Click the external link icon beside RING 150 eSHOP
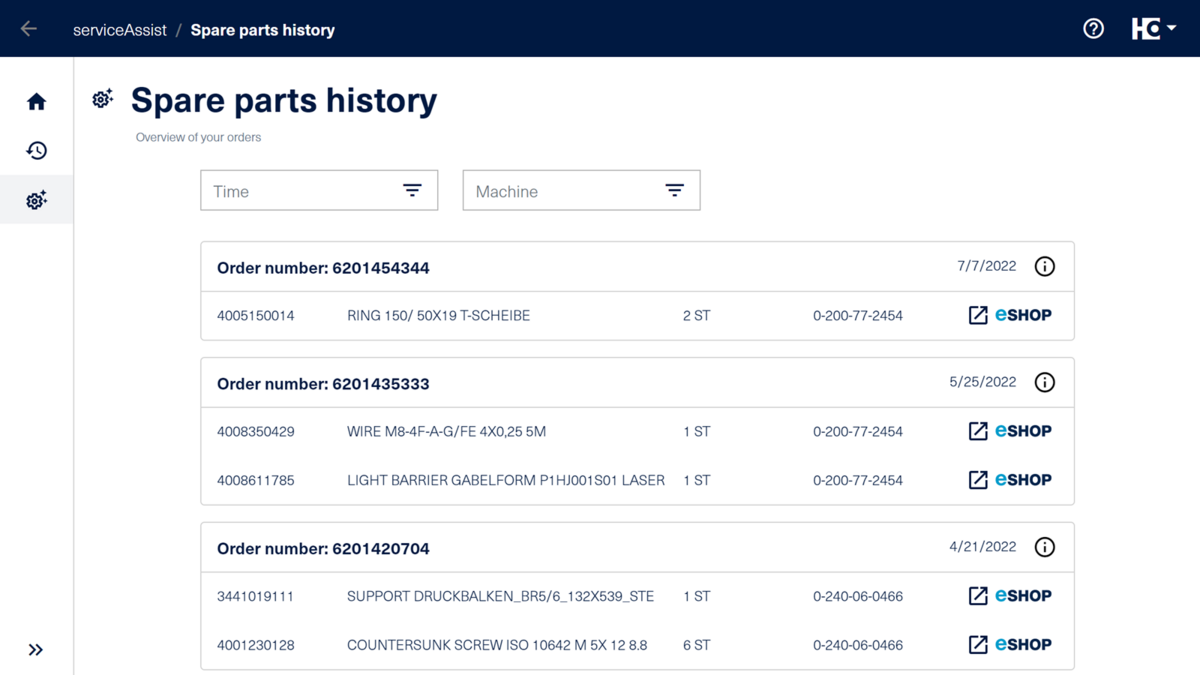1200x675 pixels. (977, 314)
